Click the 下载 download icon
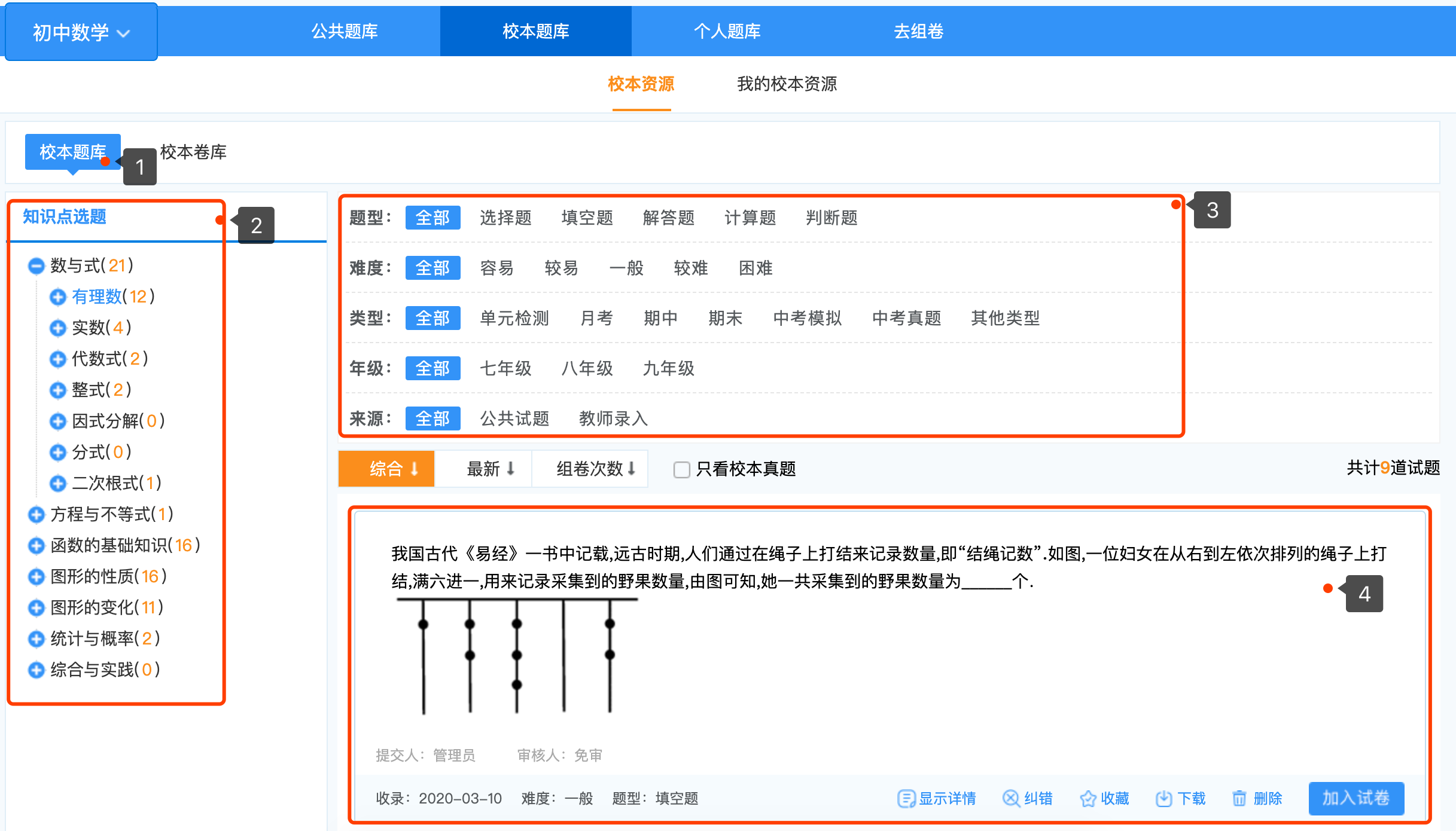Image resolution: width=1456 pixels, height=831 pixels. (1163, 798)
